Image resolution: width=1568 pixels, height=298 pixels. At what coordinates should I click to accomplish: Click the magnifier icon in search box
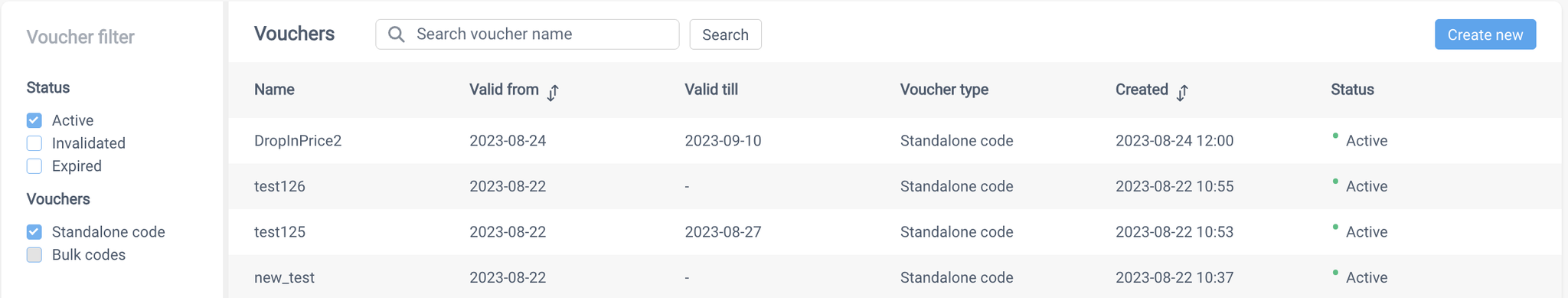point(396,34)
